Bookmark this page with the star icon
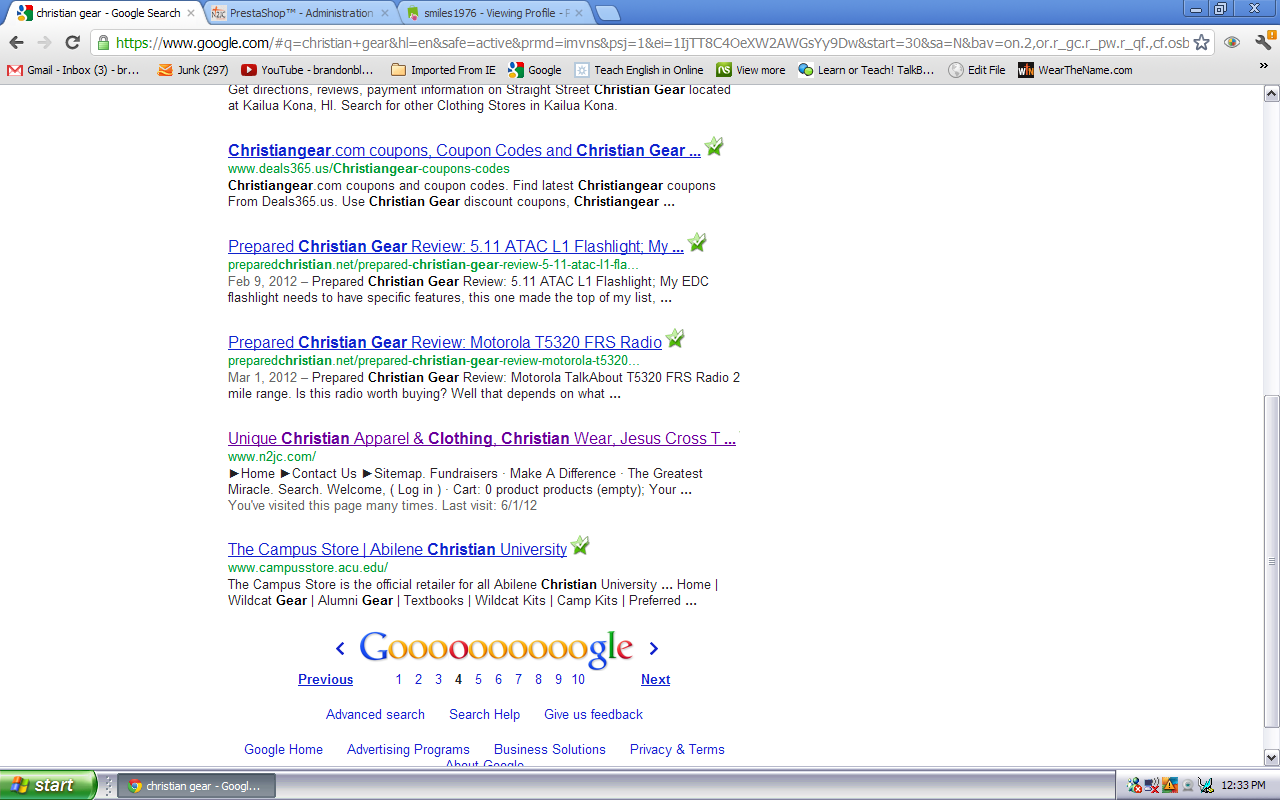1280x800 pixels. (1202, 43)
